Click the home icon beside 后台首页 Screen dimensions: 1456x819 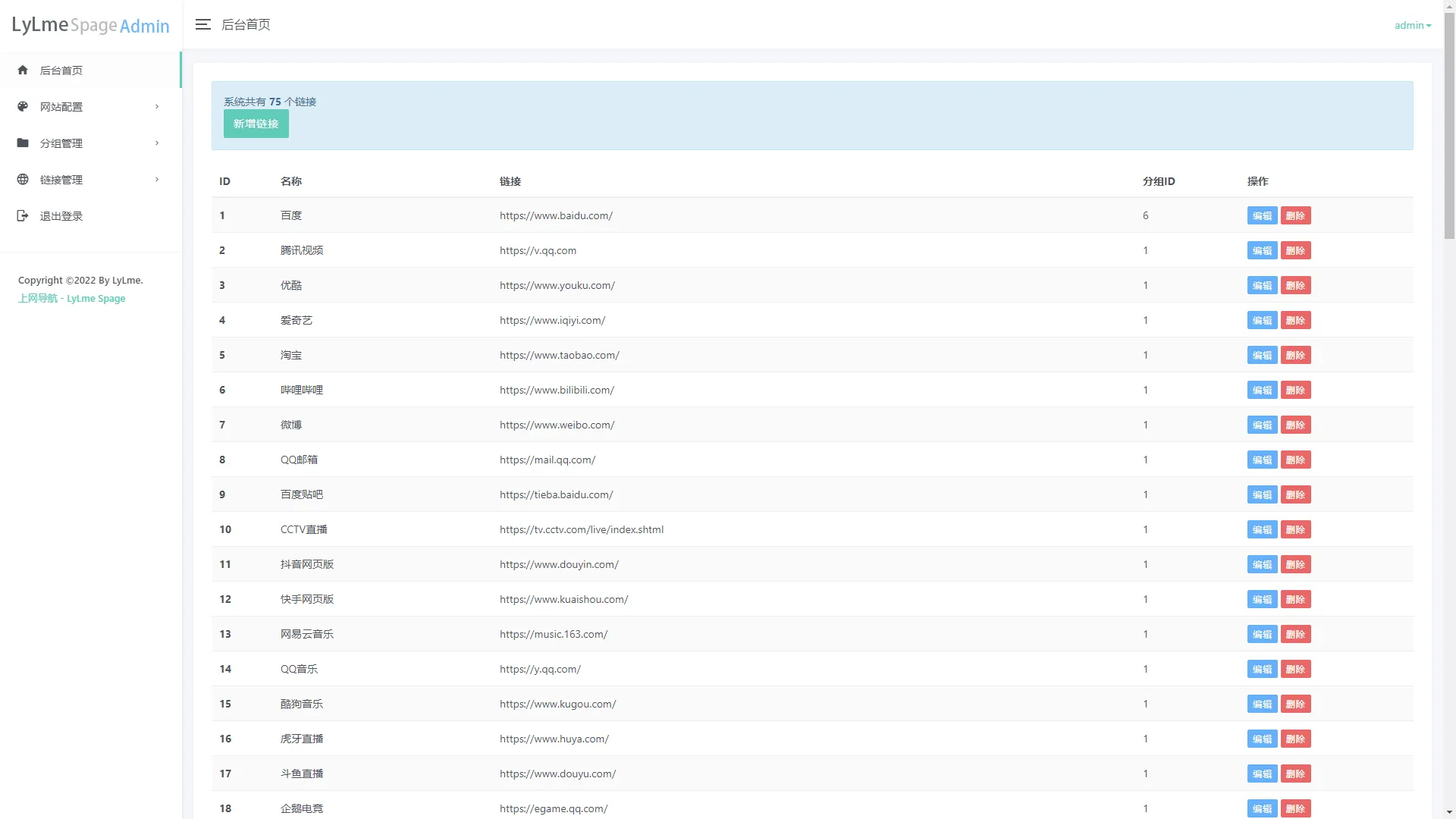[x=23, y=70]
